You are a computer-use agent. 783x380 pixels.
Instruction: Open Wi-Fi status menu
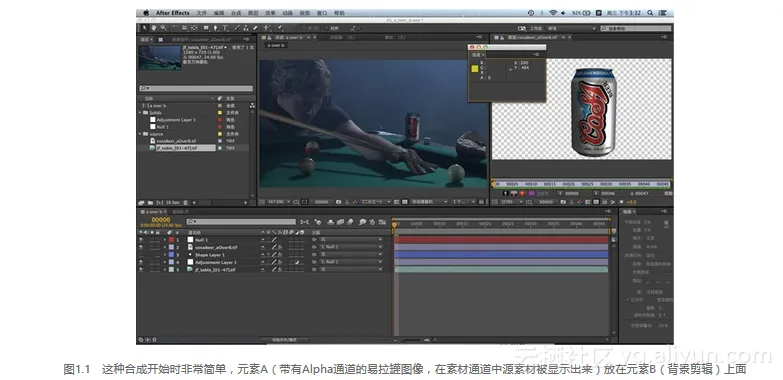pos(553,13)
